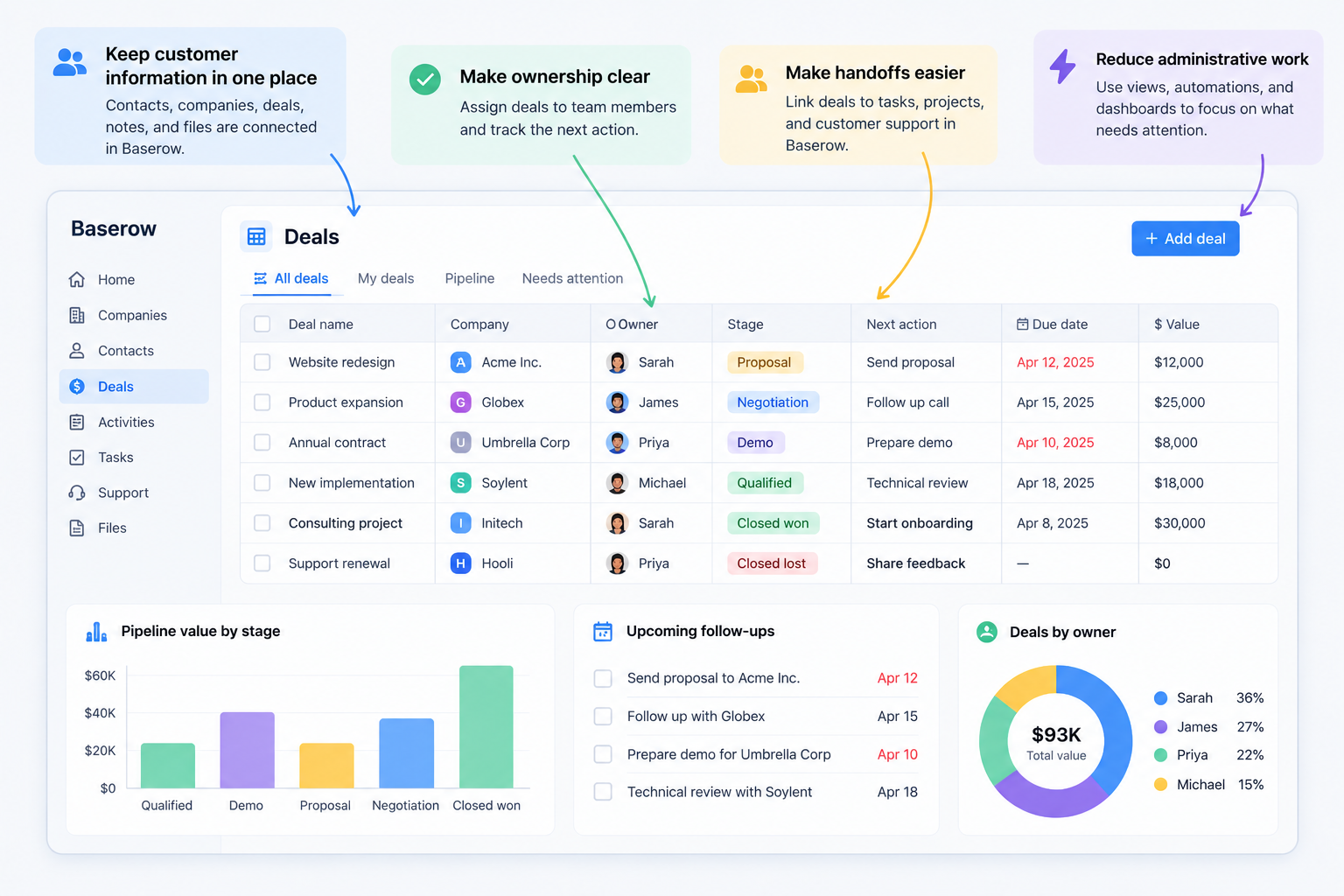Check the Annual contract row checkbox

262,443
